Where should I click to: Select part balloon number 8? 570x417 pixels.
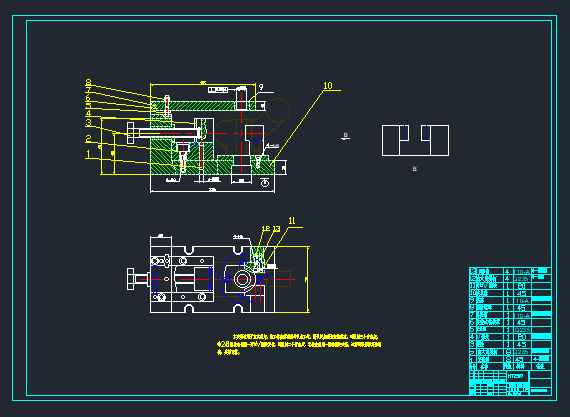click(x=88, y=83)
